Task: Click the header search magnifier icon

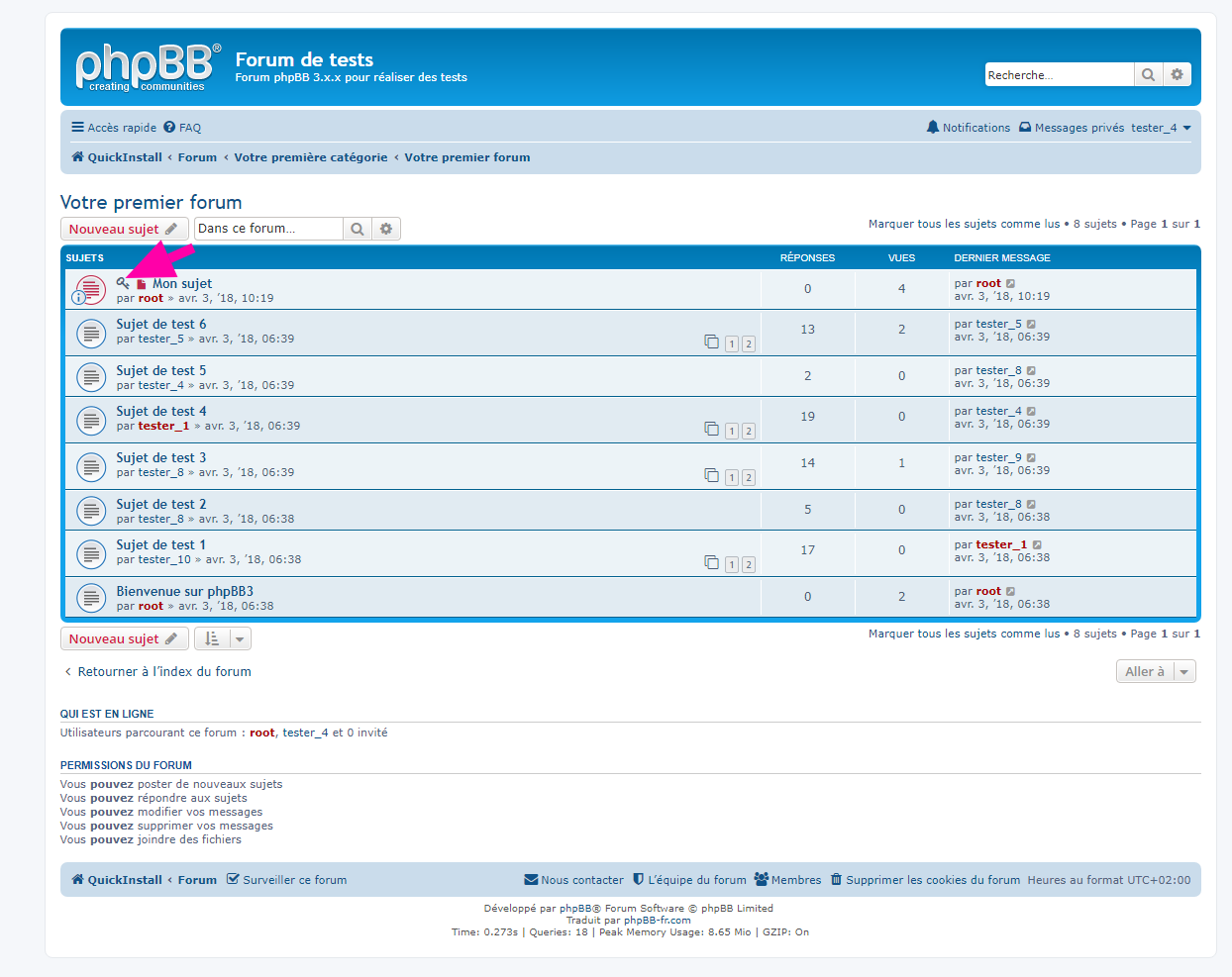Action: (1148, 75)
